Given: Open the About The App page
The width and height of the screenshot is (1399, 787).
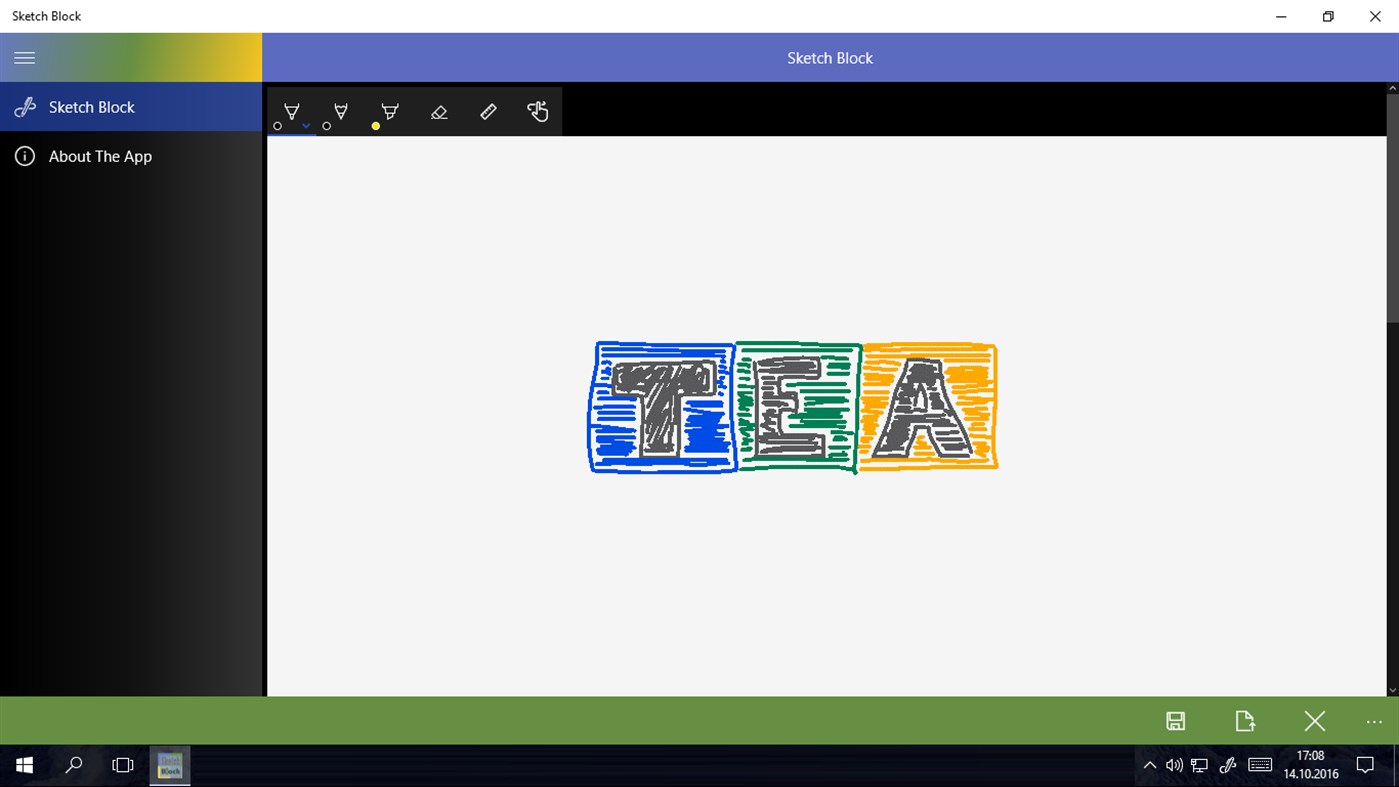Looking at the screenshot, I should pyautogui.click(x=100, y=156).
